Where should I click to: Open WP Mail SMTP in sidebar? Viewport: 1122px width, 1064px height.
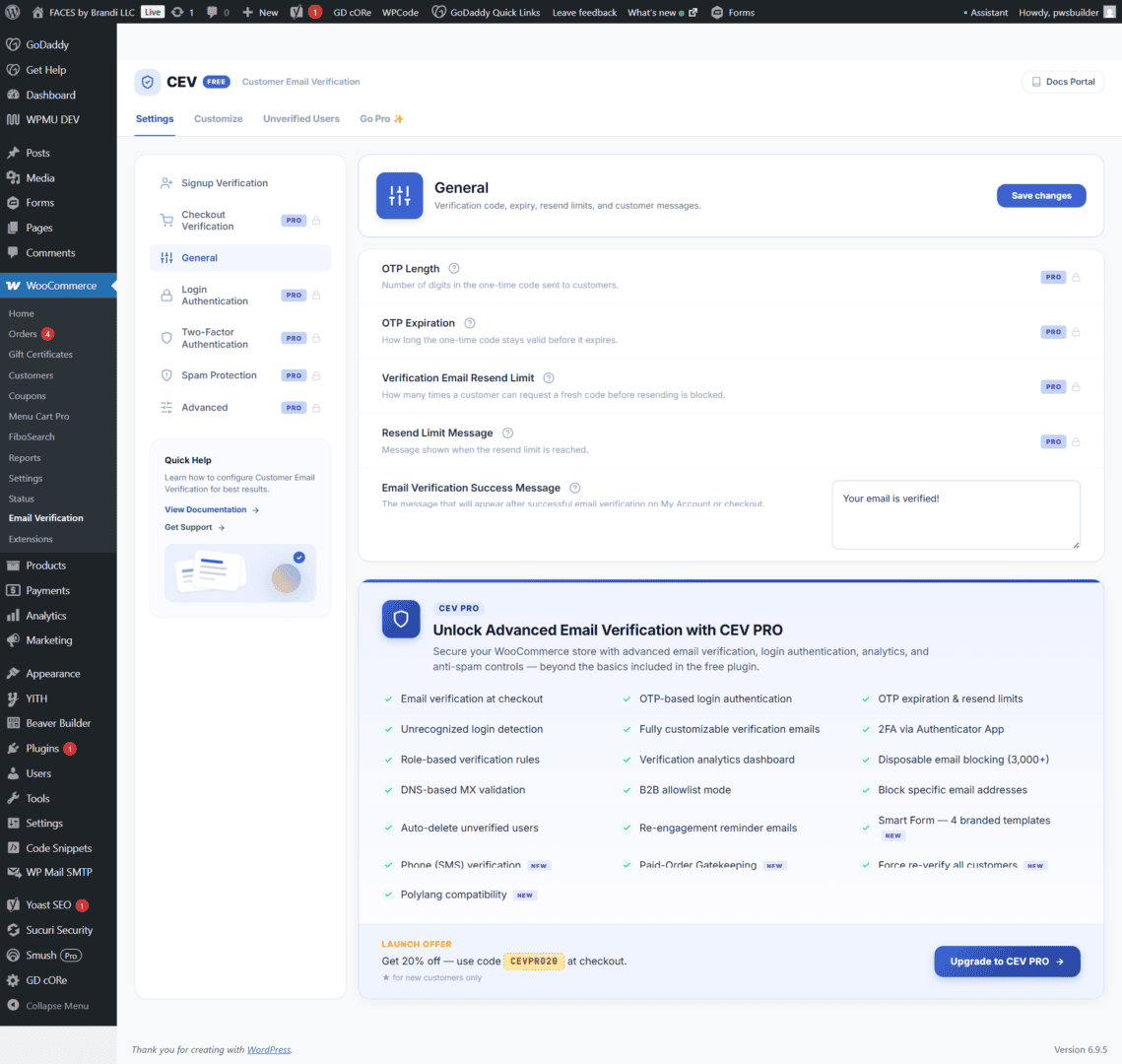click(58, 872)
